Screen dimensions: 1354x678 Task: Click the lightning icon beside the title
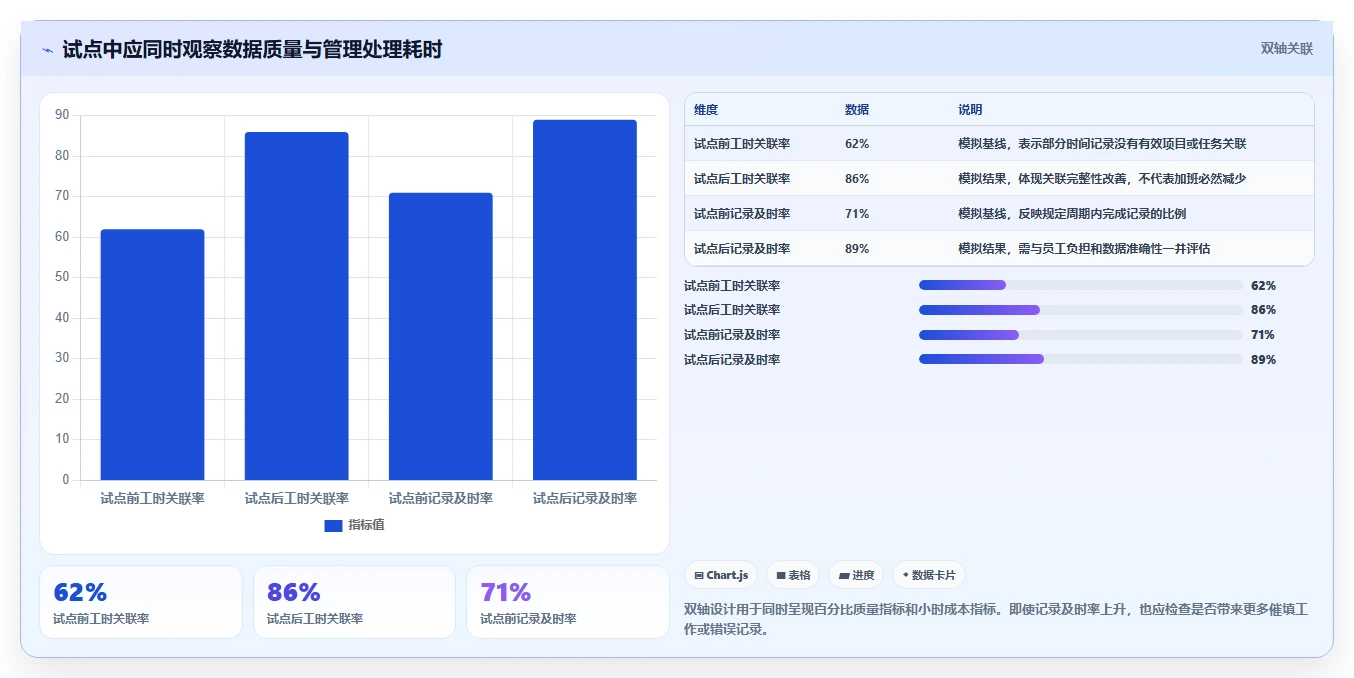[x=47, y=50]
